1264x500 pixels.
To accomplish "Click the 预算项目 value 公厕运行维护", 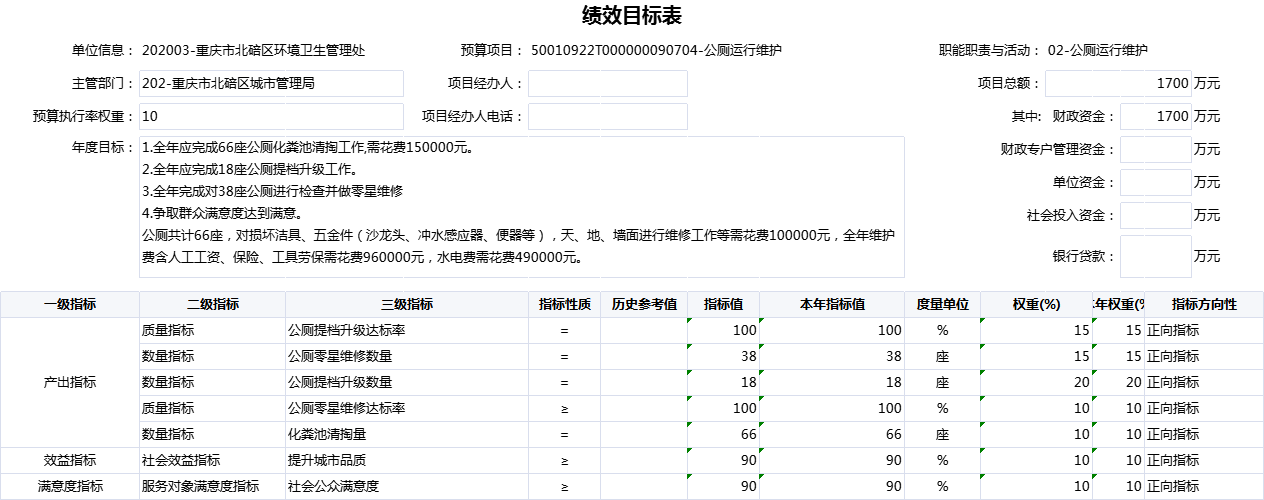I will coord(743,50).
